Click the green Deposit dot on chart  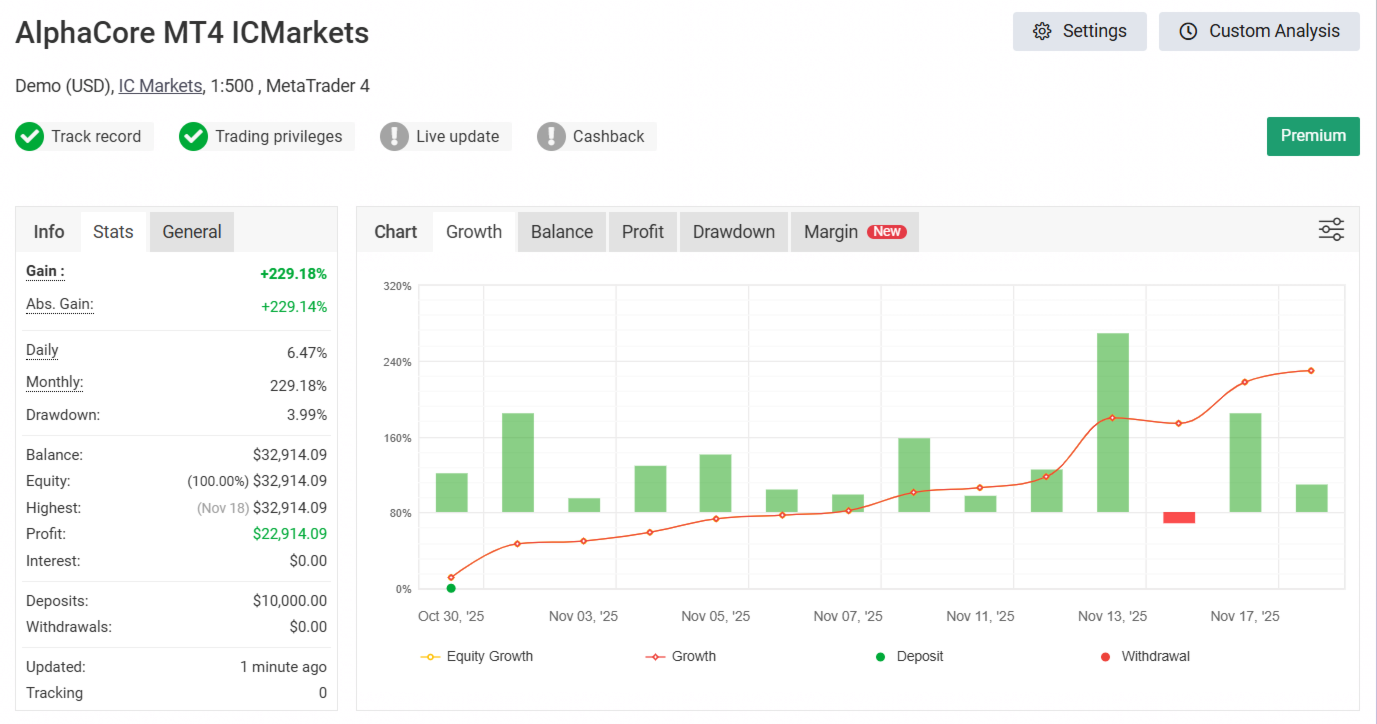[451, 588]
